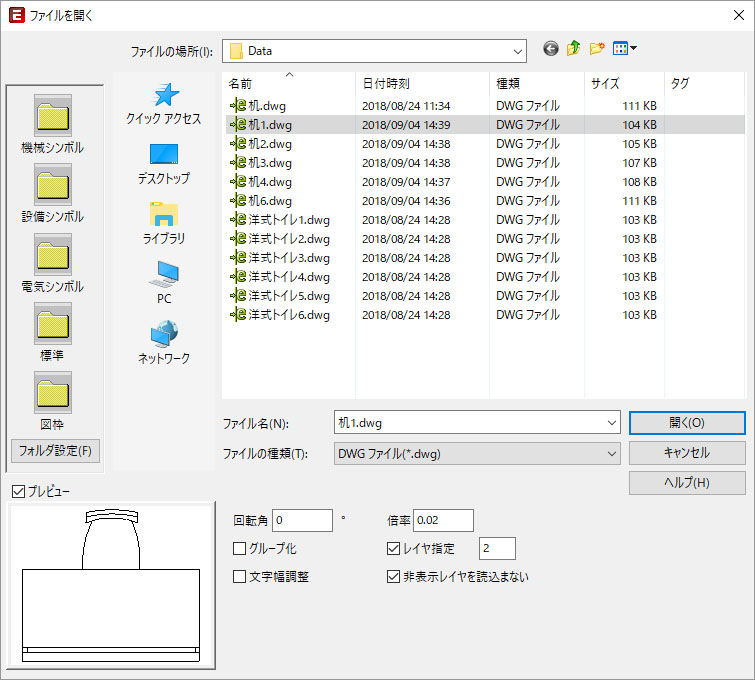The width and height of the screenshot is (755, 680).
Task: Open the ファイルの種類 dropdown
Action: coord(612,454)
